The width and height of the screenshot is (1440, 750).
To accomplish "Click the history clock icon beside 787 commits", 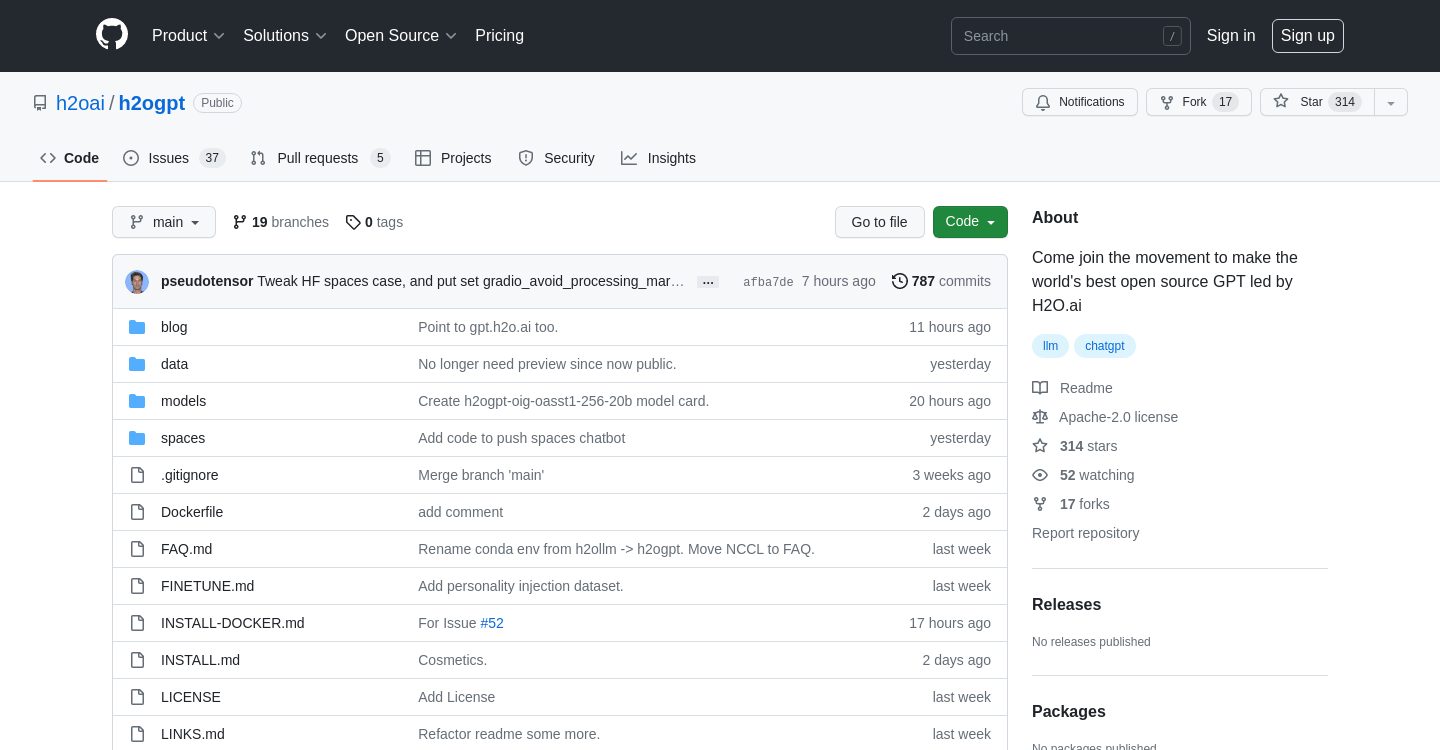I will (900, 281).
